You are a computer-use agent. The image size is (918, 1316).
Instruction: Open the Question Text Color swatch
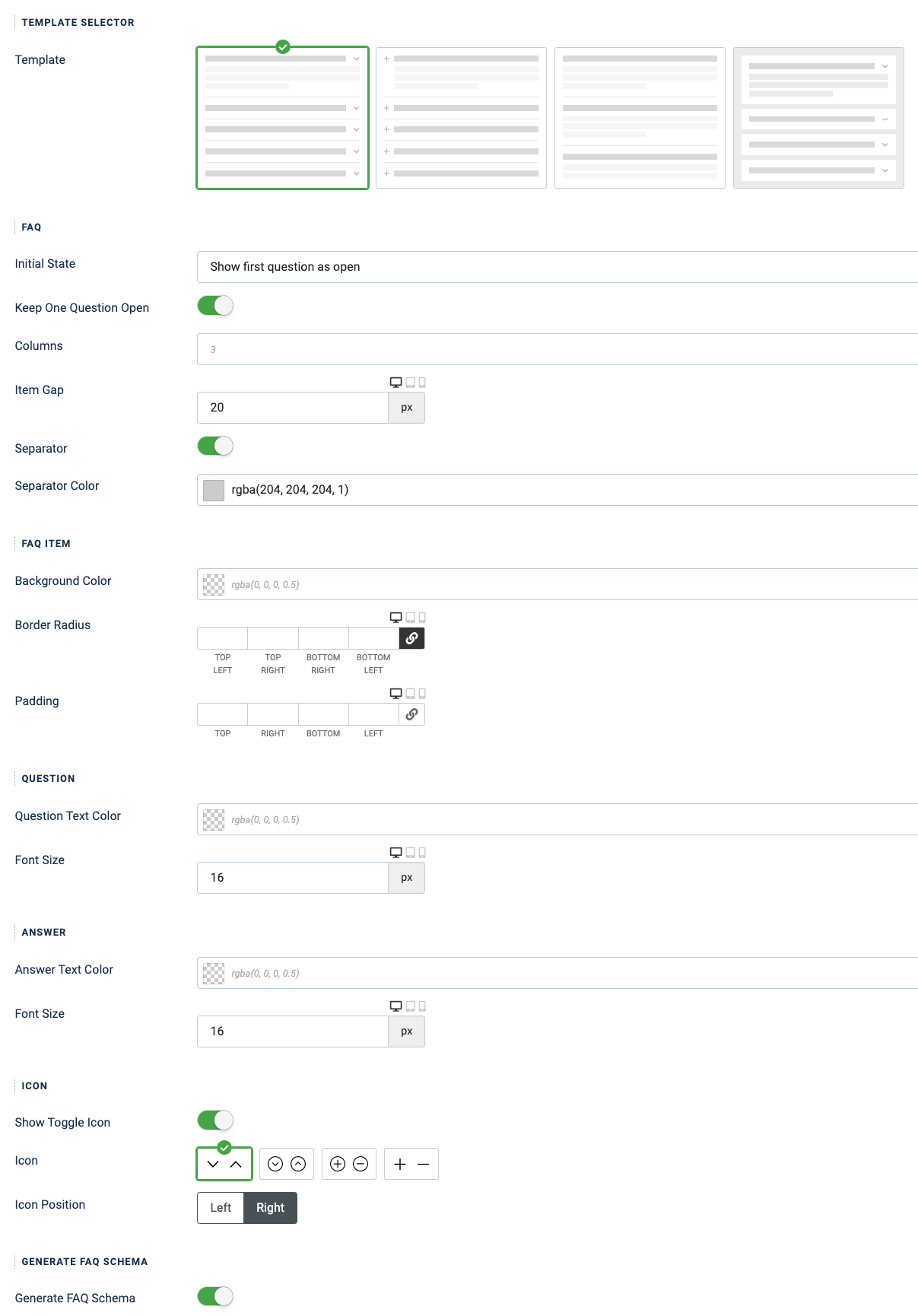click(x=214, y=819)
